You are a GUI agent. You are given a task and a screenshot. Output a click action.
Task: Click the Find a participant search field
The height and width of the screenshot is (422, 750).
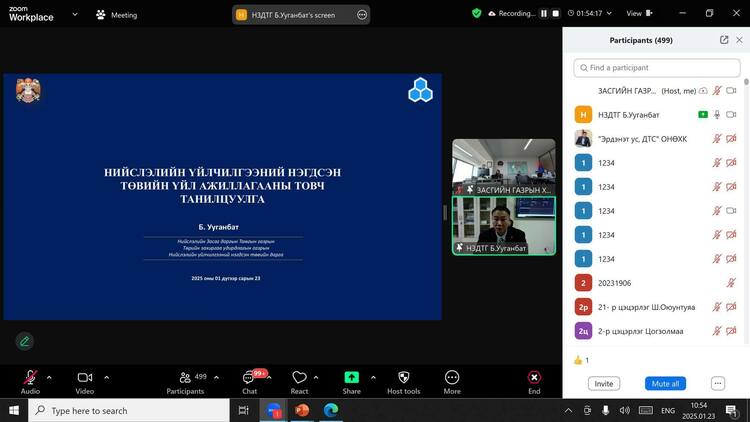coord(657,68)
